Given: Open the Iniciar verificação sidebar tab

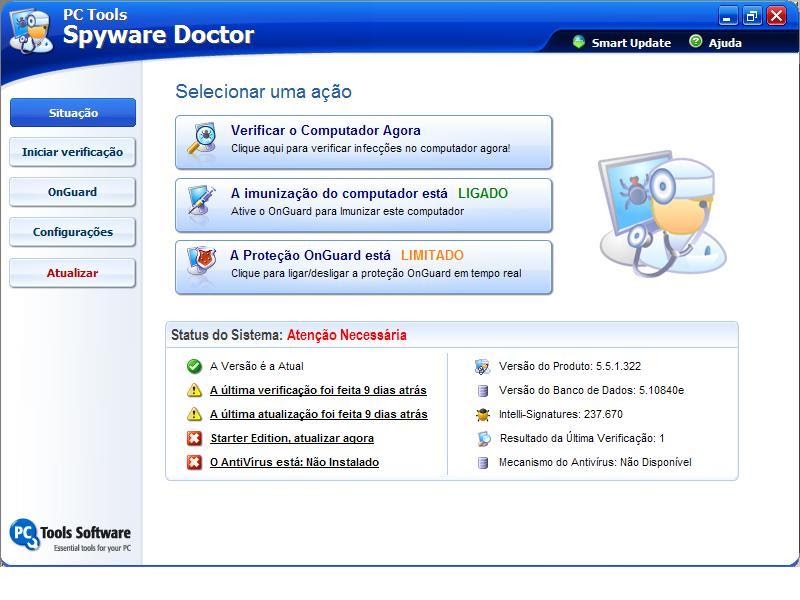Looking at the screenshot, I should pos(72,152).
